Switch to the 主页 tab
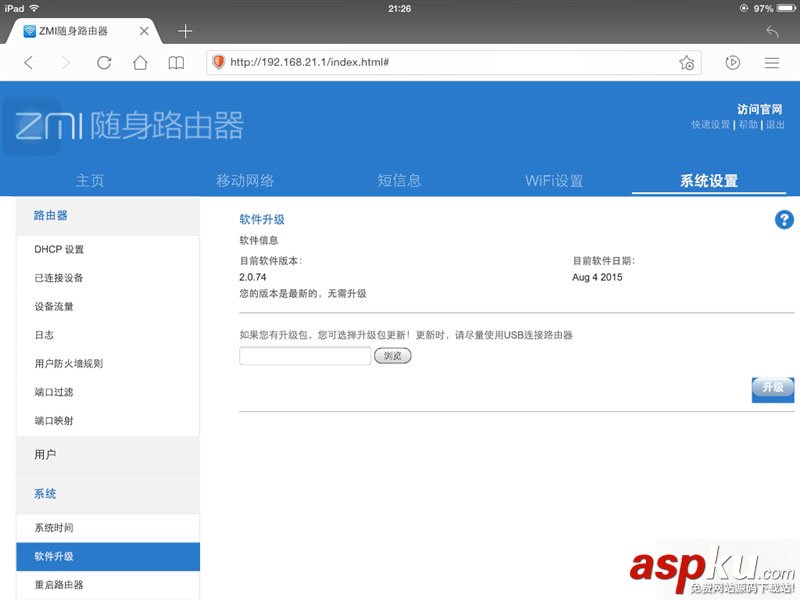This screenshot has height=600, width=800. [91, 180]
